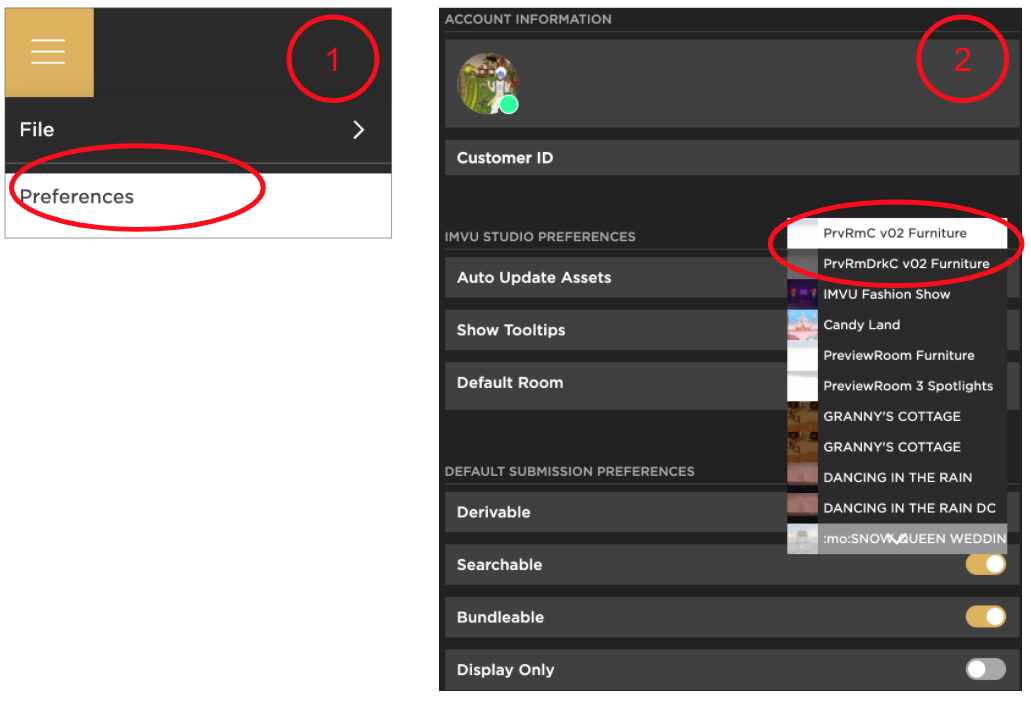Image resolution: width=1031 pixels, height=701 pixels.
Task: Select PrvRmDrkC v02 Furniture room
Action: point(897,264)
